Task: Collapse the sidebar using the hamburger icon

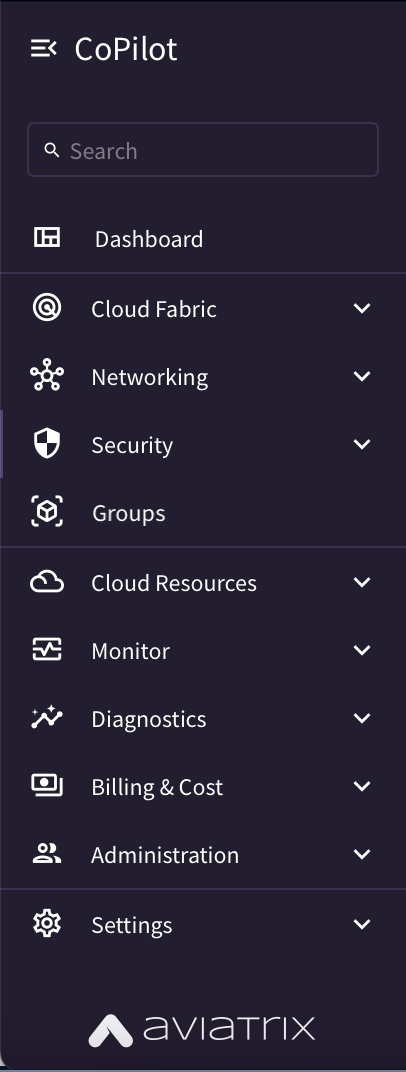Action: [x=44, y=49]
